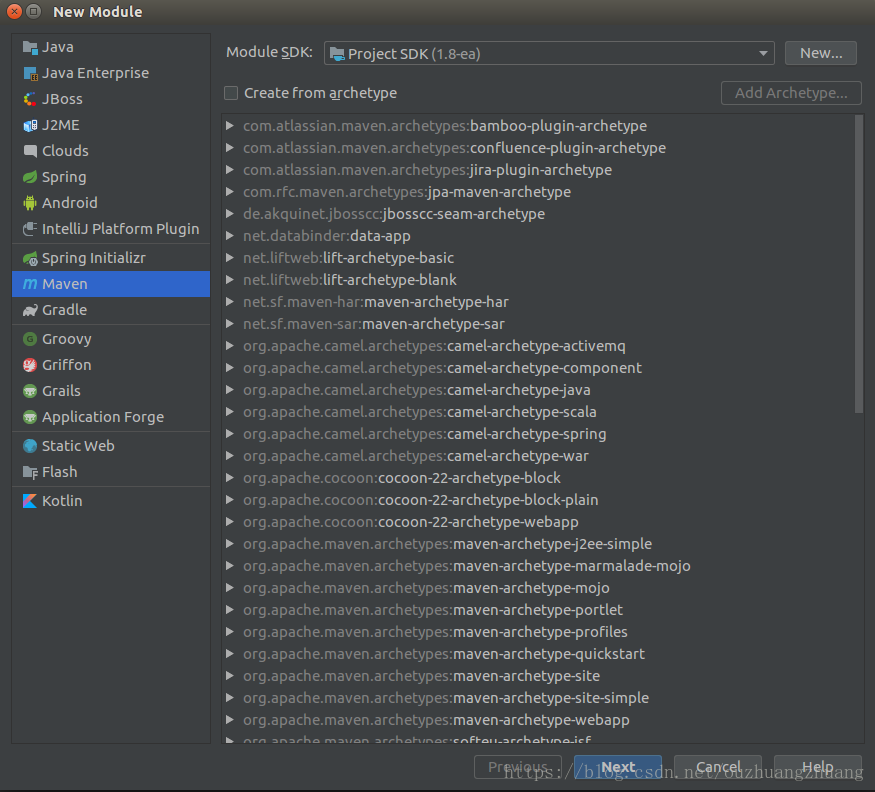Select camel-archetype-component entry
The height and width of the screenshot is (792, 875).
(442, 368)
